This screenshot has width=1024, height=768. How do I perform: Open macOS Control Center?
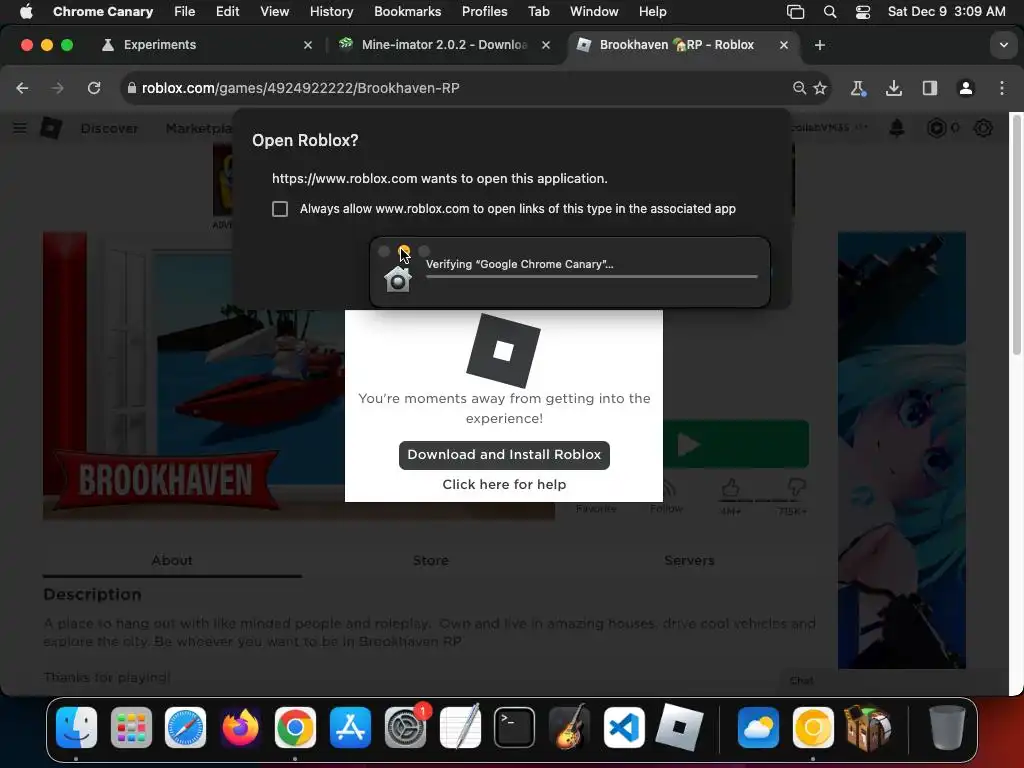pos(863,12)
